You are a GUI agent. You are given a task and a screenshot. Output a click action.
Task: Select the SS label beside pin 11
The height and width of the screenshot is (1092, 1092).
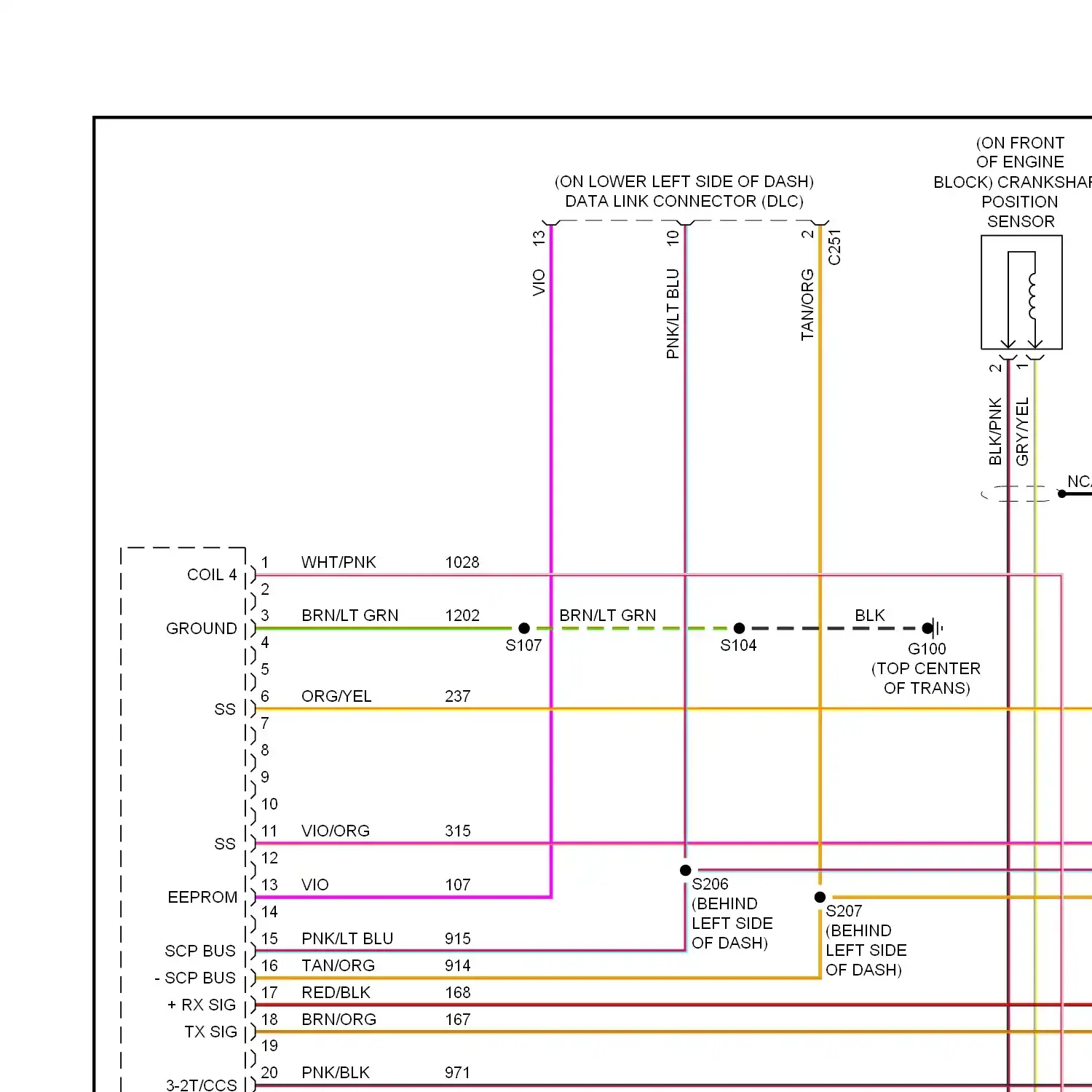225,844
